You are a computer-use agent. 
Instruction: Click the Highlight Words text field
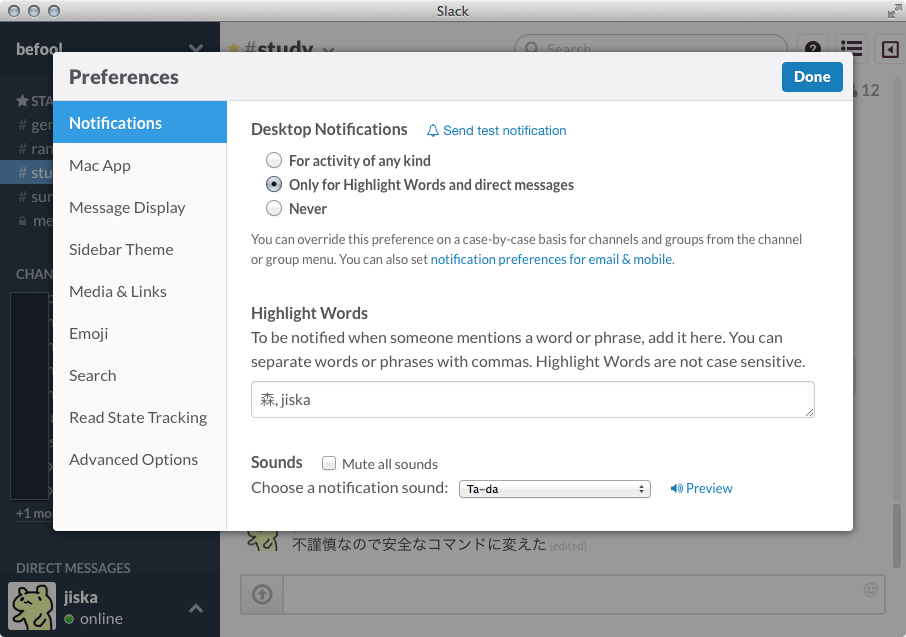point(533,399)
